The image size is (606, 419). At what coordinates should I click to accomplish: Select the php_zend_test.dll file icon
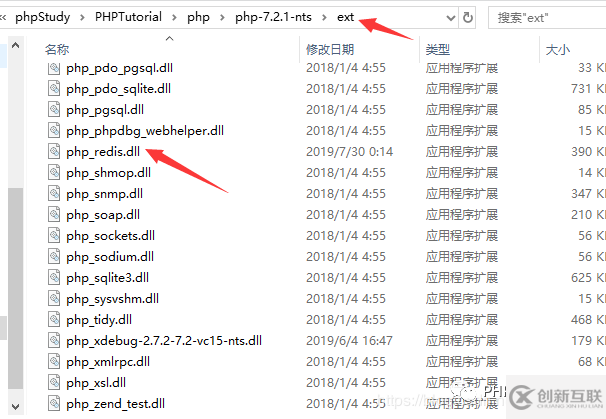point(54,404)
